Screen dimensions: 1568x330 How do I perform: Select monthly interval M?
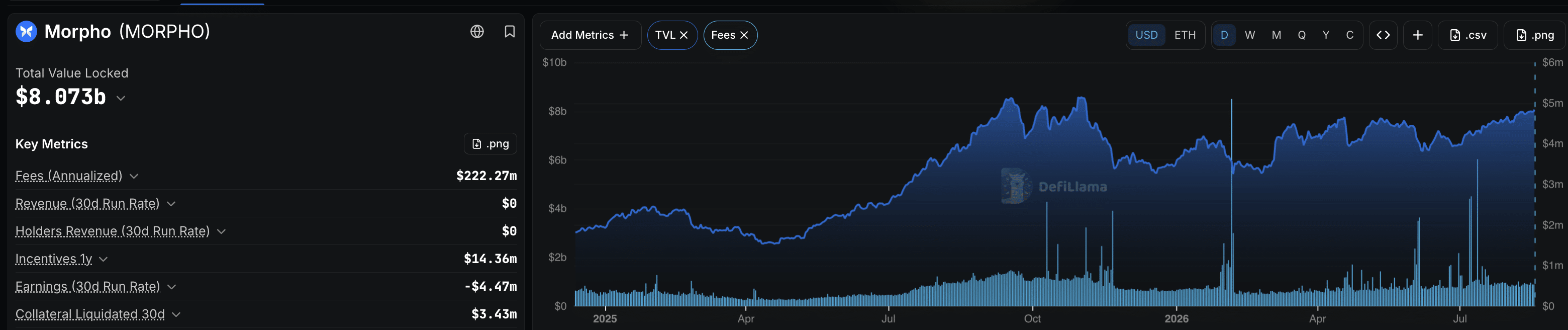tap(1277, 35)
